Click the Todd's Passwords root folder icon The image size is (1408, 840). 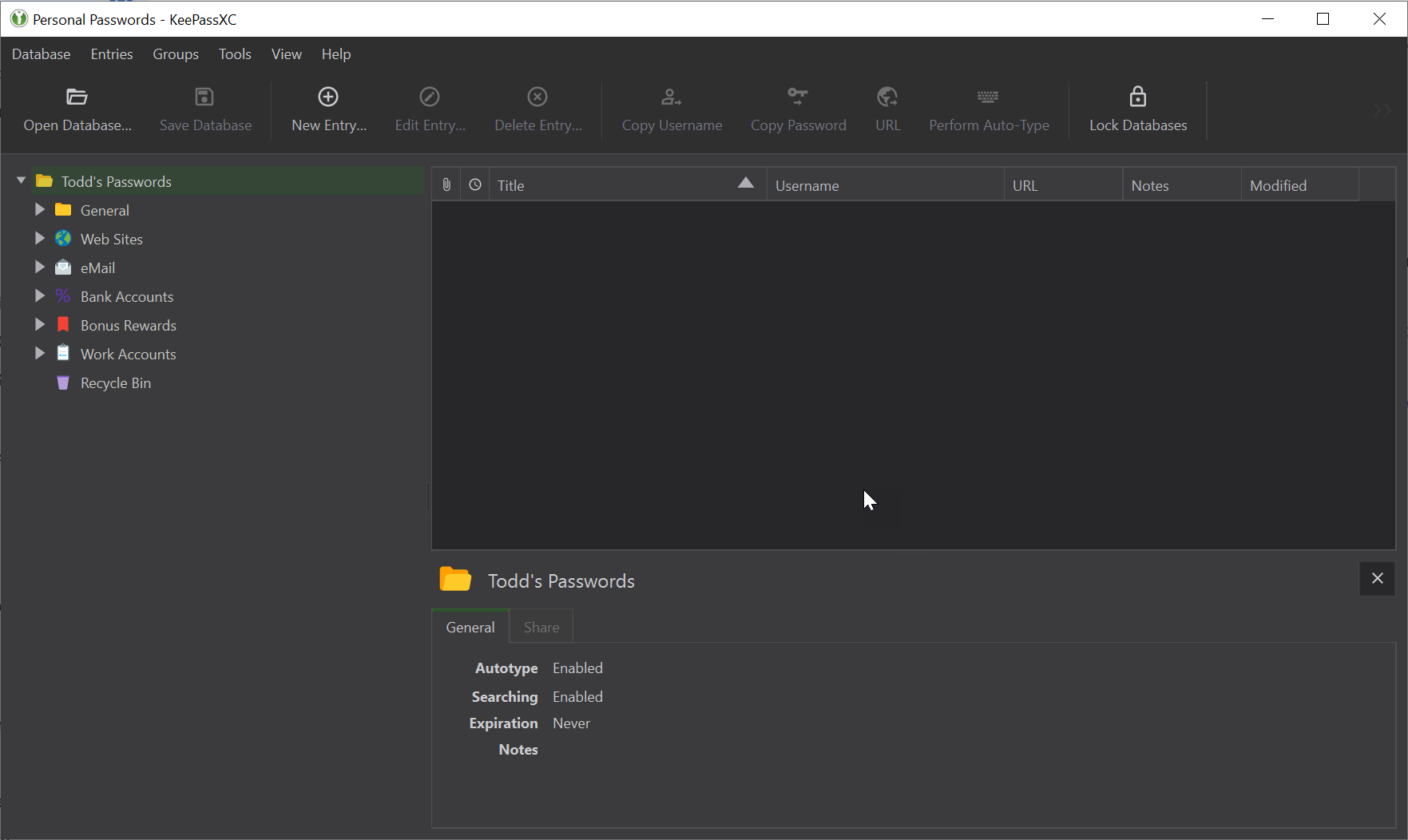[45, 181]
